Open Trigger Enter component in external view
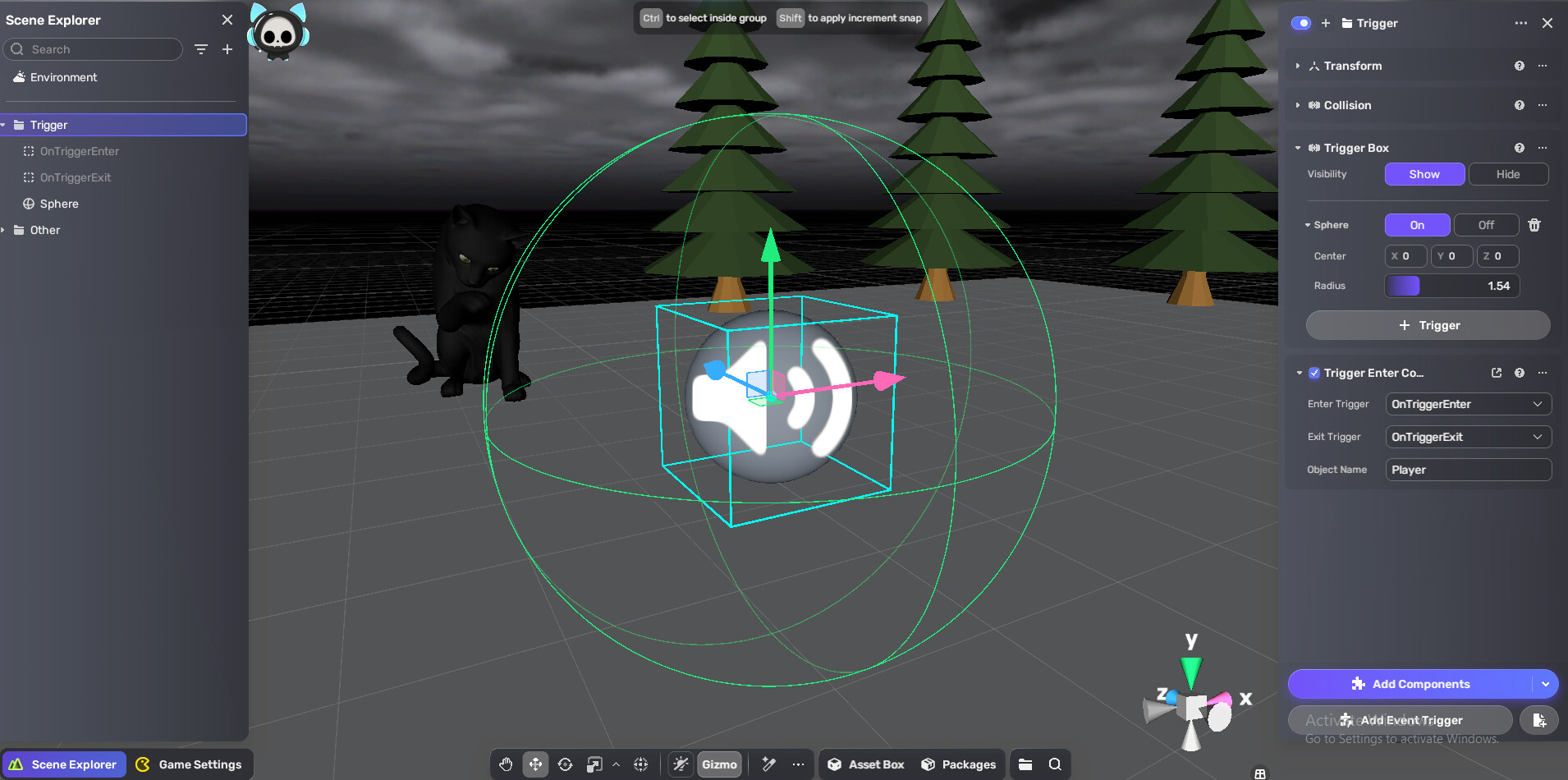The height and width of the screenshot is (780, 1568). (x=1496, y=373)
